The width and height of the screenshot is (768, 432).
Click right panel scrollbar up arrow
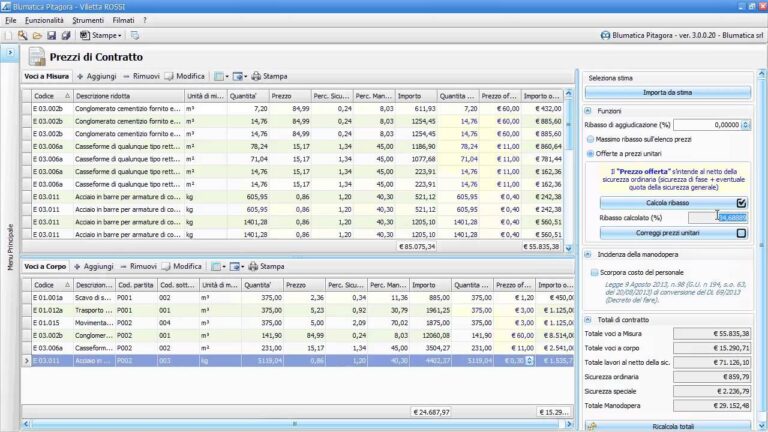(762, 74)
